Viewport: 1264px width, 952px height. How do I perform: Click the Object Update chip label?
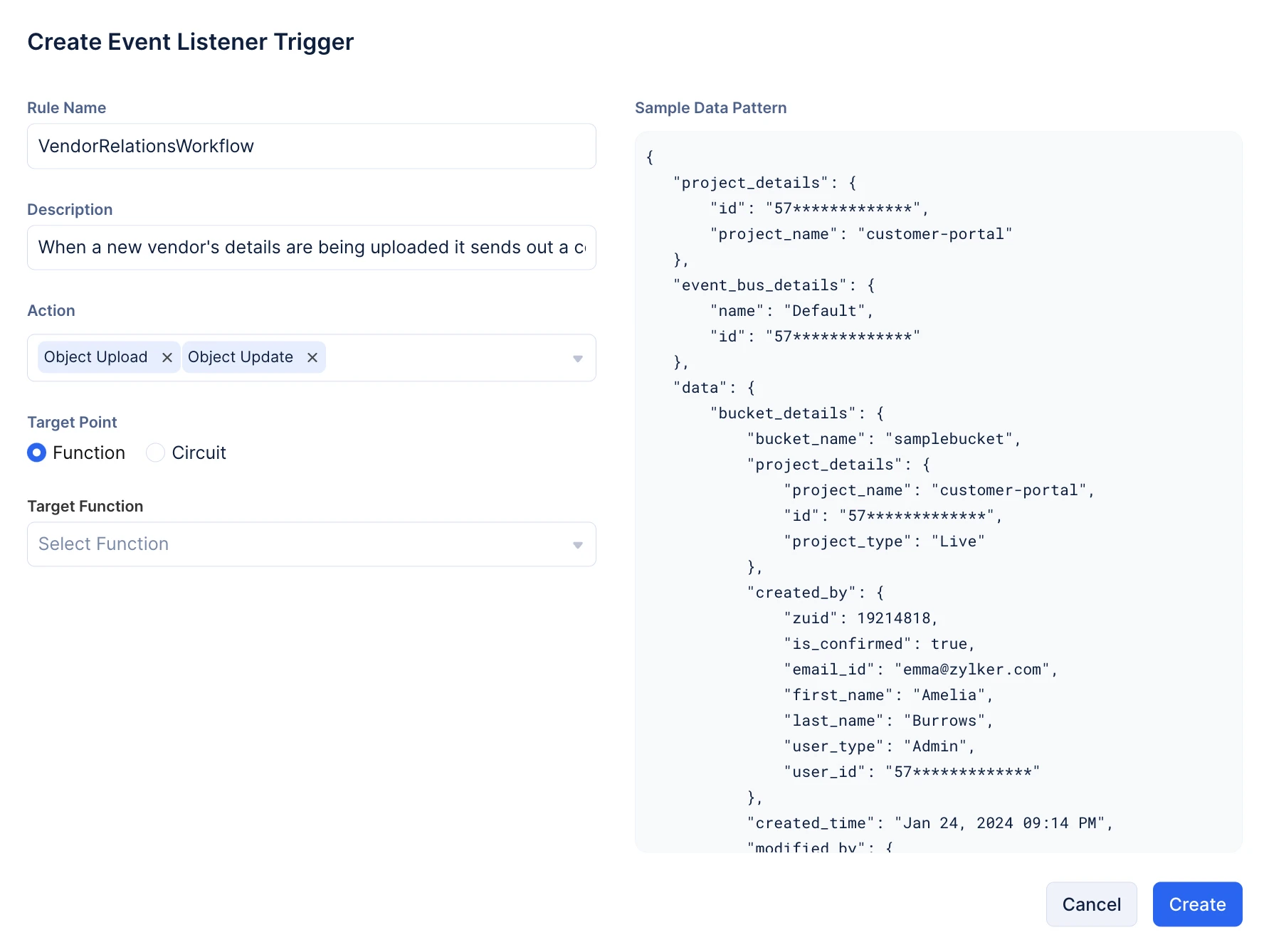point(241,357)
